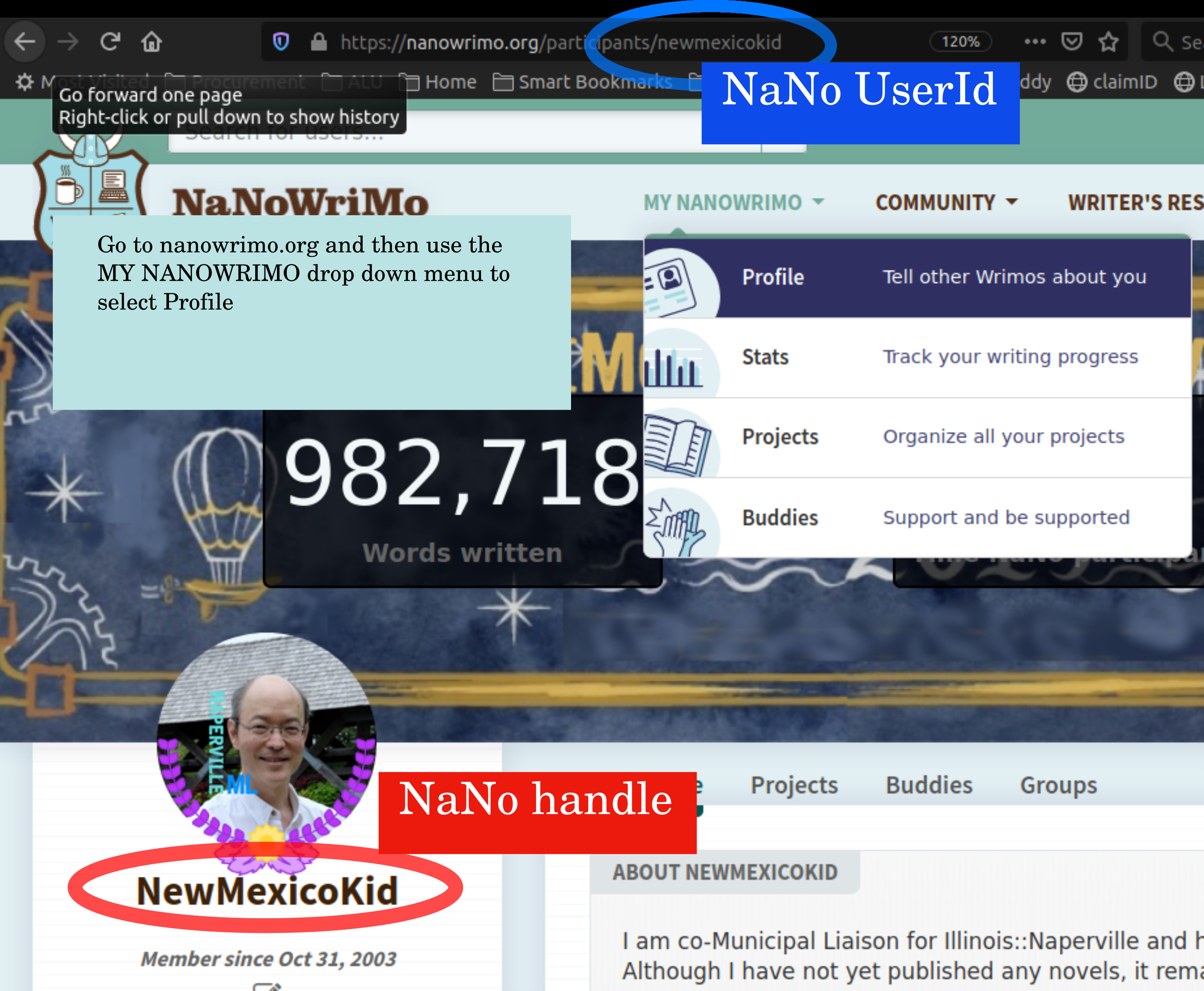Click the 'Organize all your projects' text
The image size is (1204, 991).
click(1004, 437)
